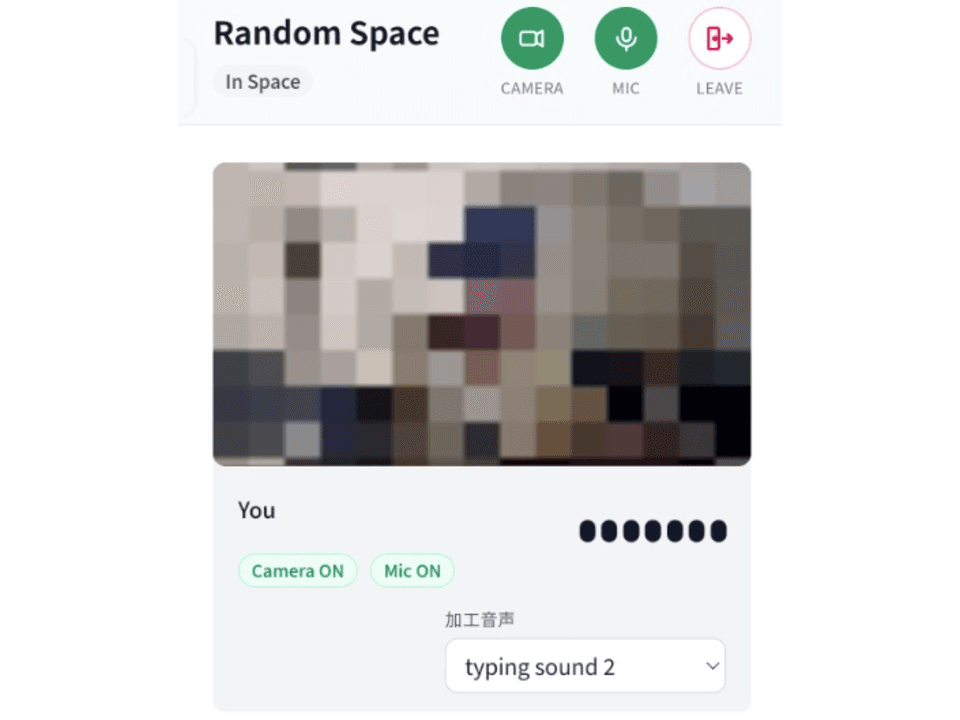
Task: Click the left edge panel handle
Action: 189,78
